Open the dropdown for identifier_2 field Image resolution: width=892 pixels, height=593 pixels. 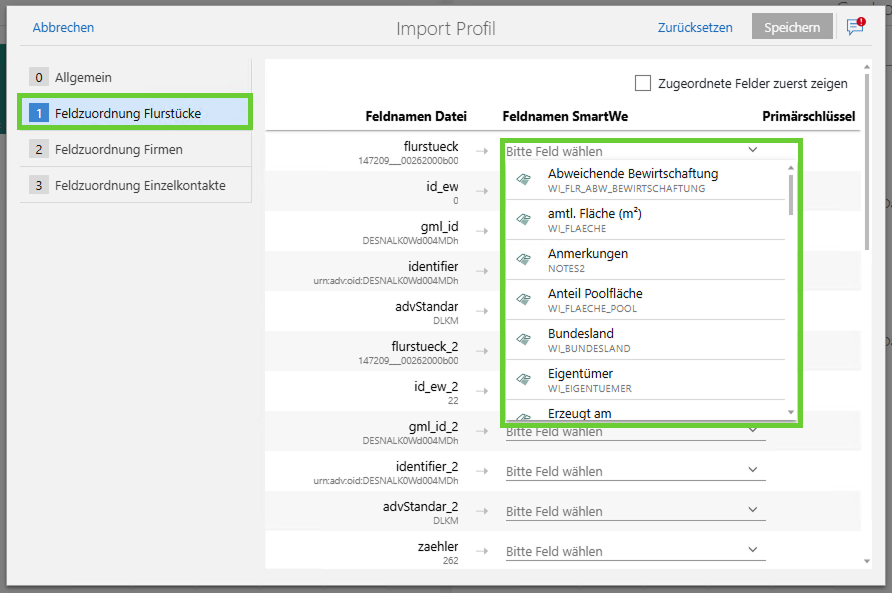pyautogui.click(x=752, y=471)
